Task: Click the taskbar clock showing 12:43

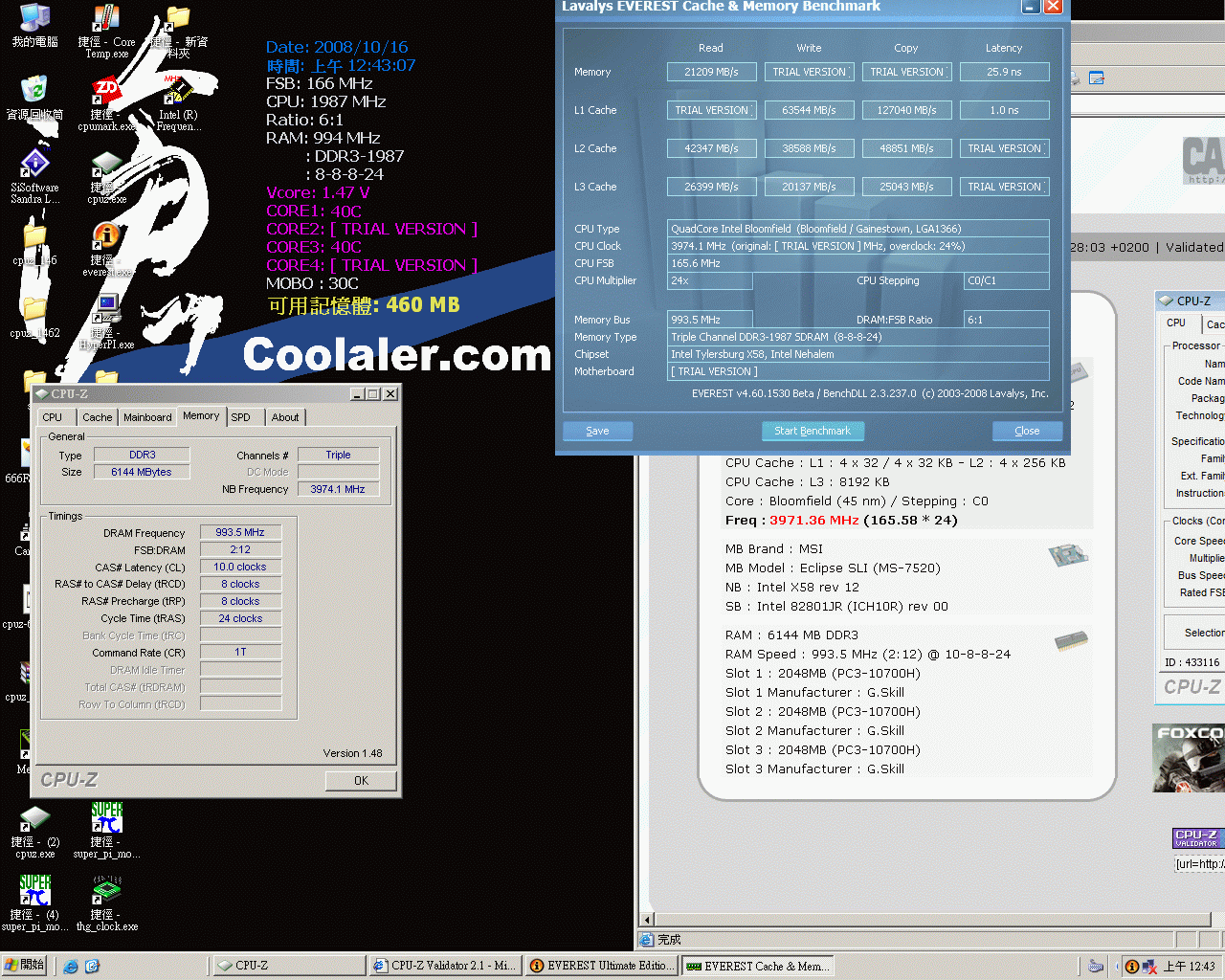Action: coord(1190,967)
